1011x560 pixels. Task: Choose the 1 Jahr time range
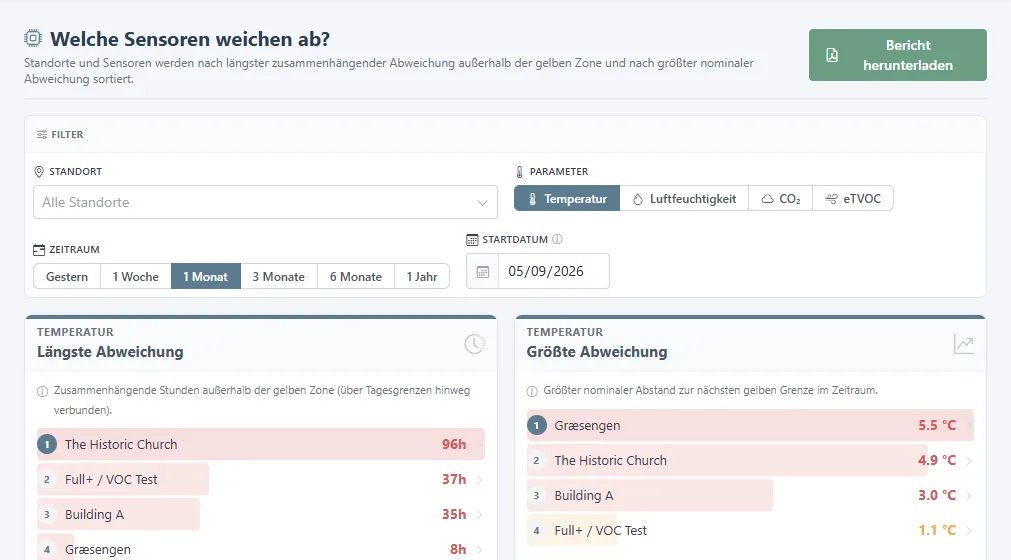point(422,276)
